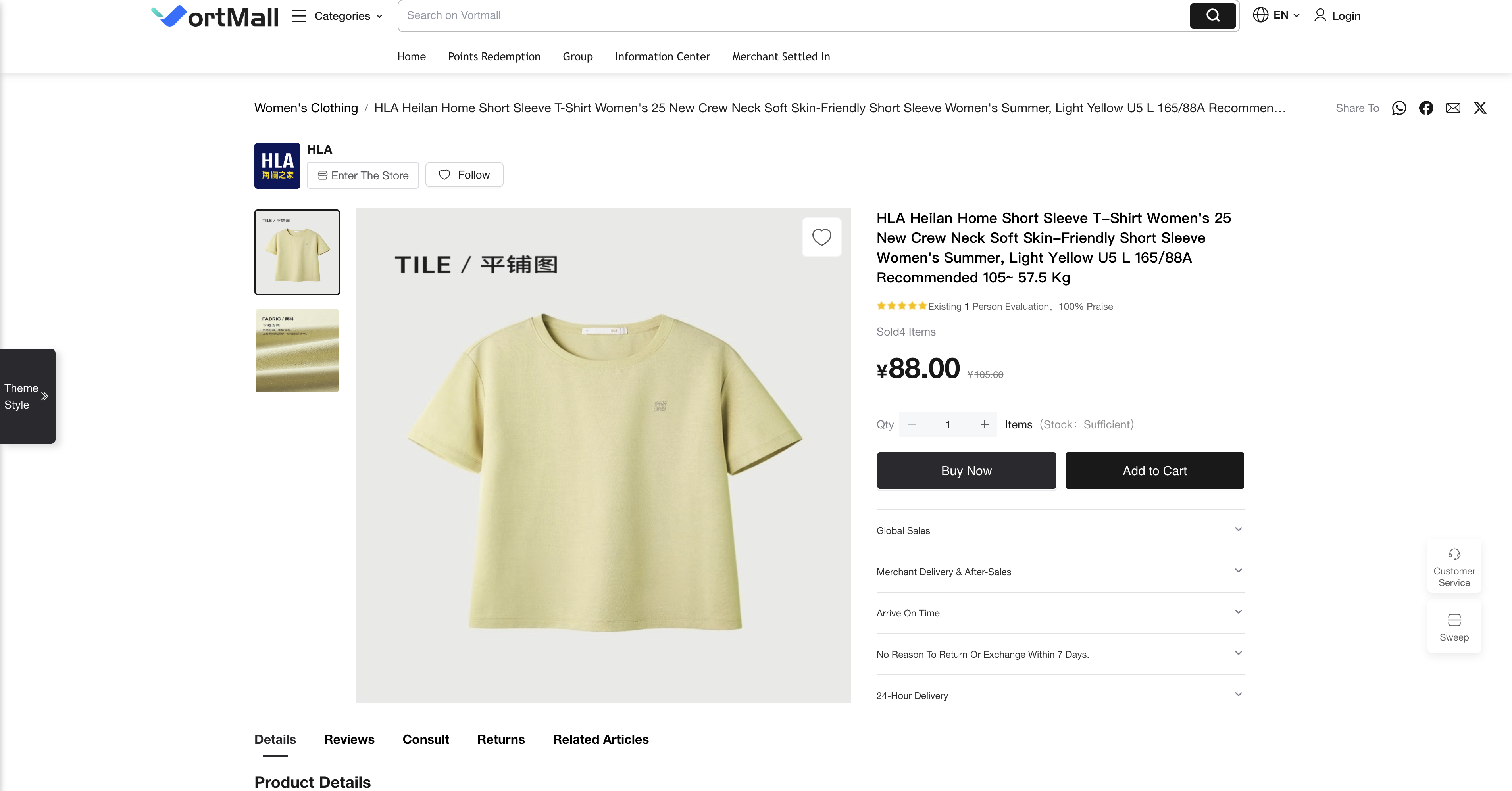
Task: Open Points Redemption menu item
Action: (494, 56)
